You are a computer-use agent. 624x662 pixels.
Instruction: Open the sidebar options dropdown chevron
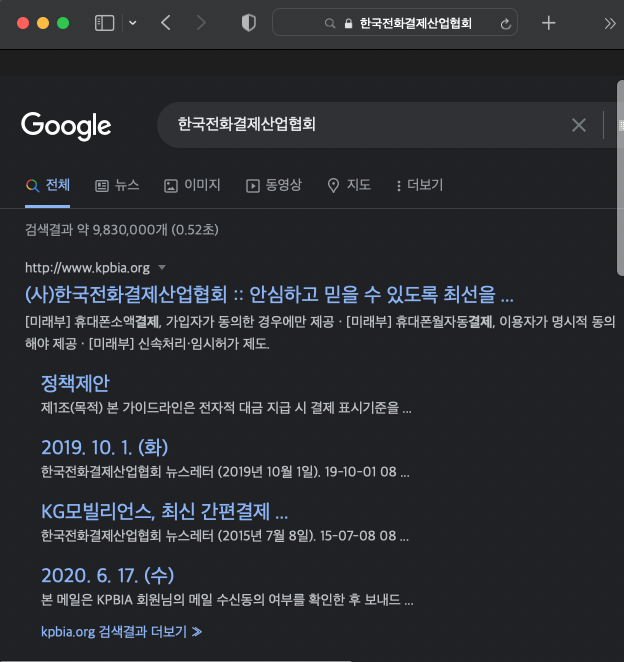[133, 23]
